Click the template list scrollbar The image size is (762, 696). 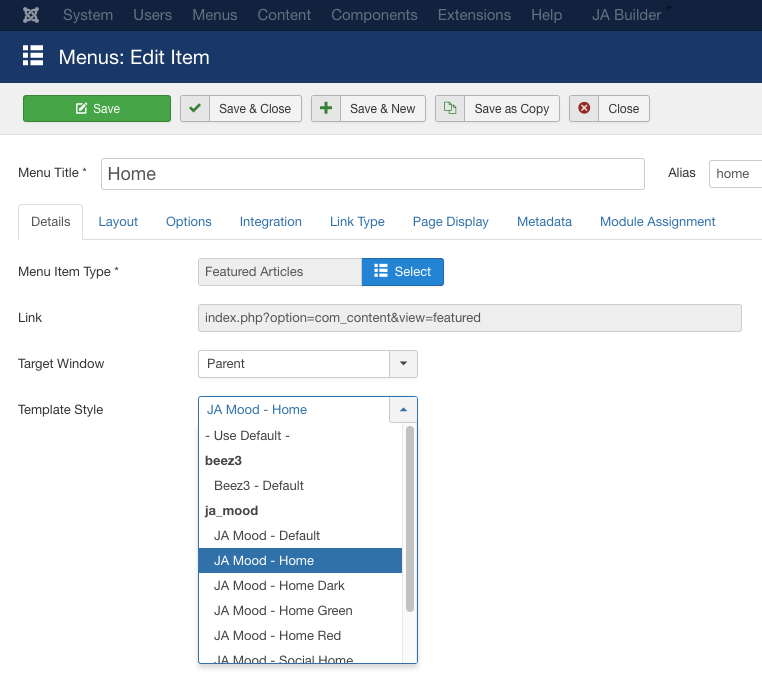410,520
